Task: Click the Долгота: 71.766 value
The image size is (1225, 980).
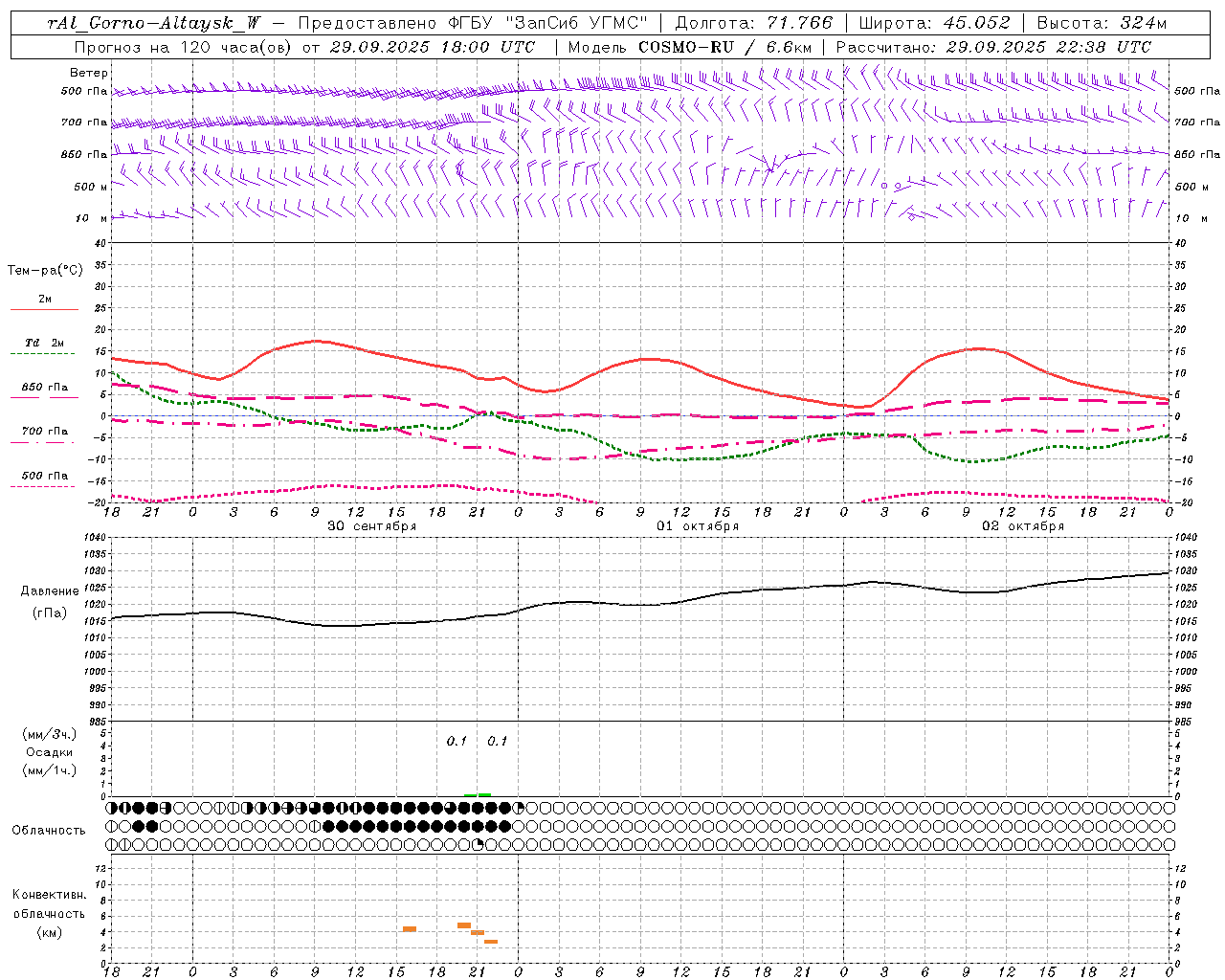Action: tap(754, 23)
